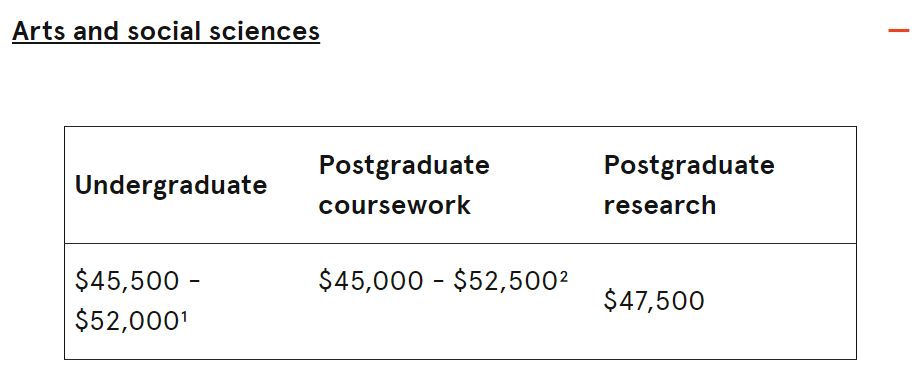Click the $52,000 upper undergraduate amount
The image size is (918, 382).
click(x=128, y=322)
